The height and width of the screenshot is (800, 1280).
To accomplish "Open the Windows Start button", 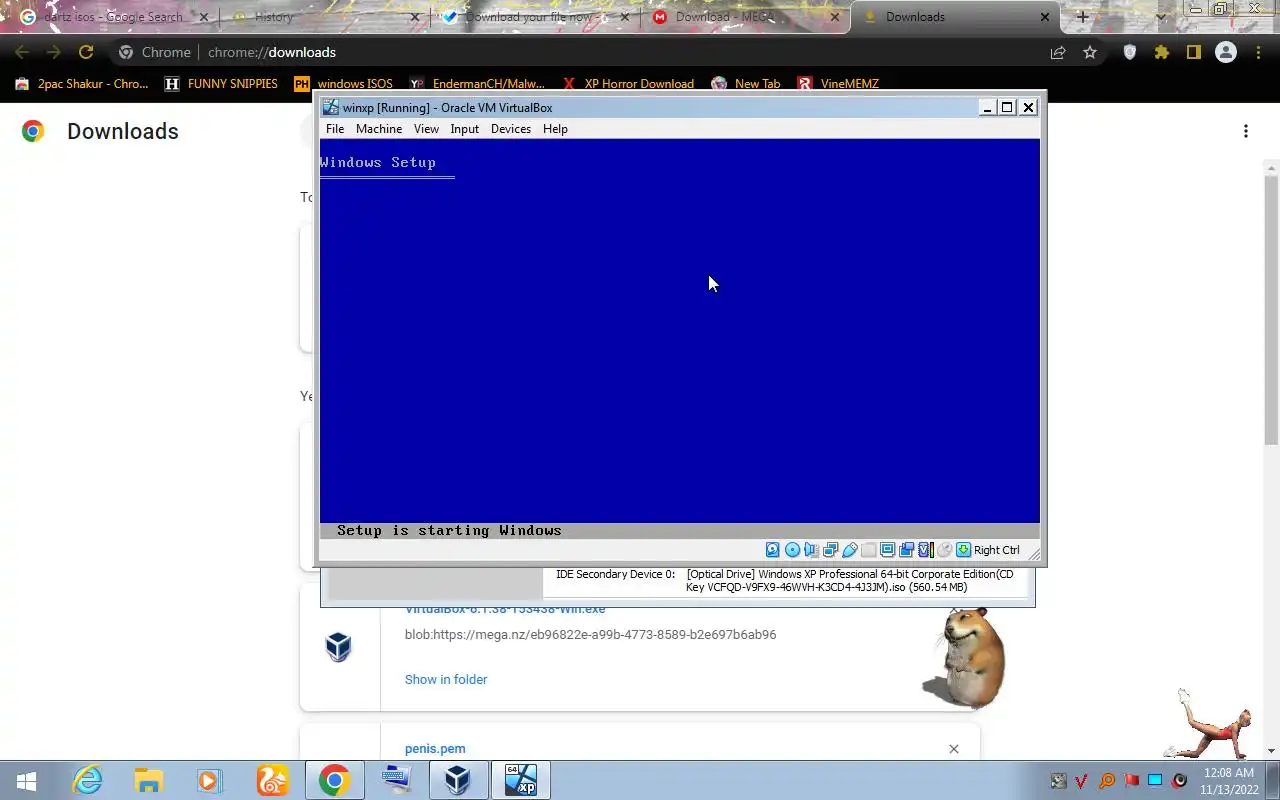I will (x=27, y=781).
